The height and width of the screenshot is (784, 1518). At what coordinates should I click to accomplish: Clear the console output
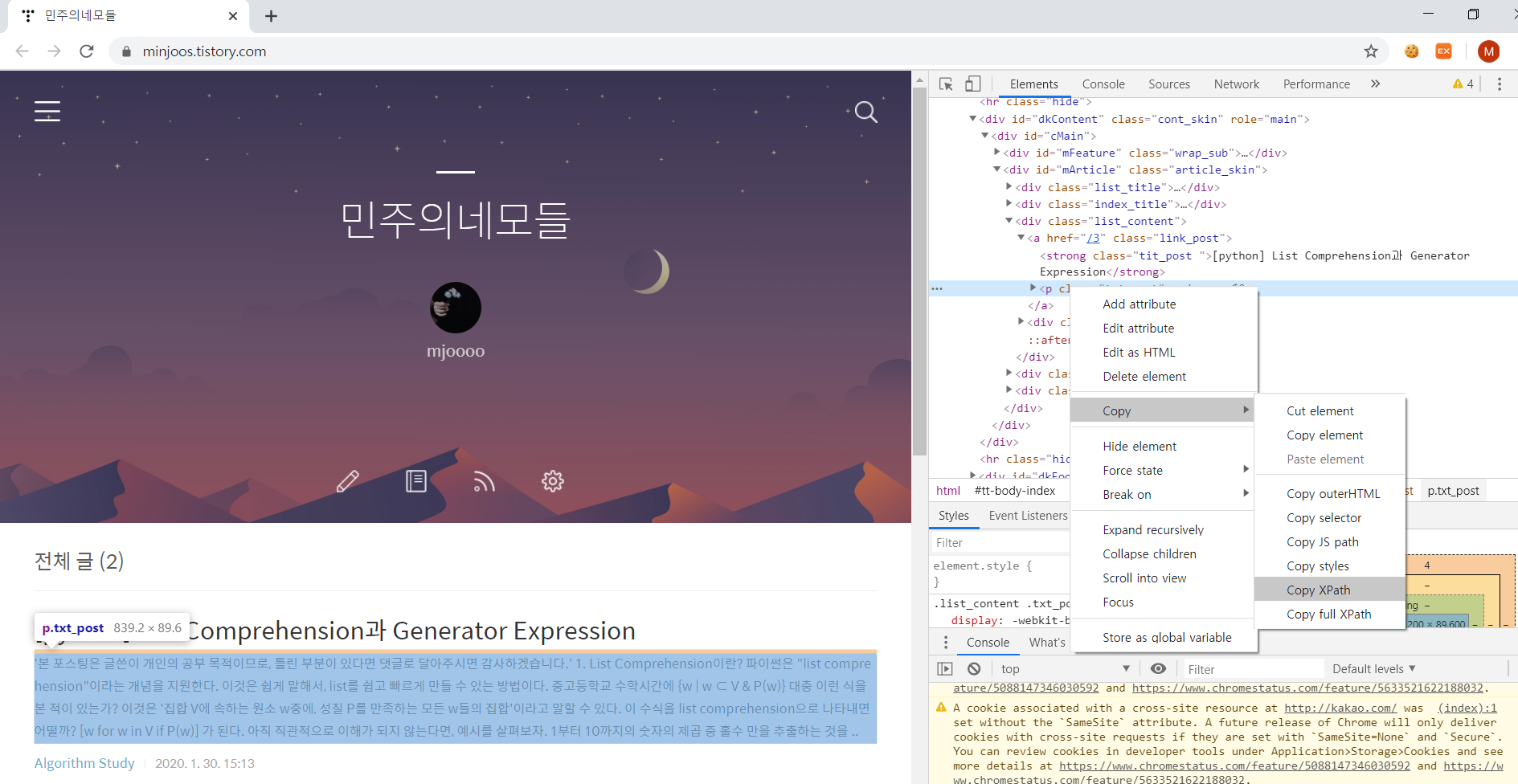pos(974,669)
